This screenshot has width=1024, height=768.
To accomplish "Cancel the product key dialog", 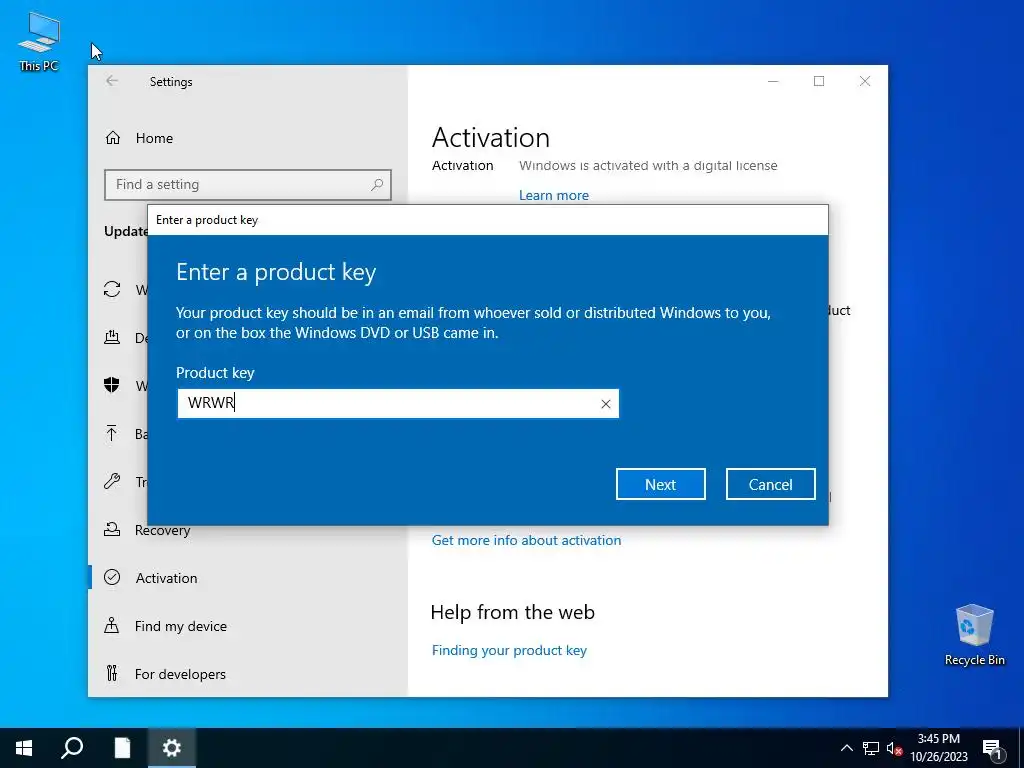I will click(770, 484).
